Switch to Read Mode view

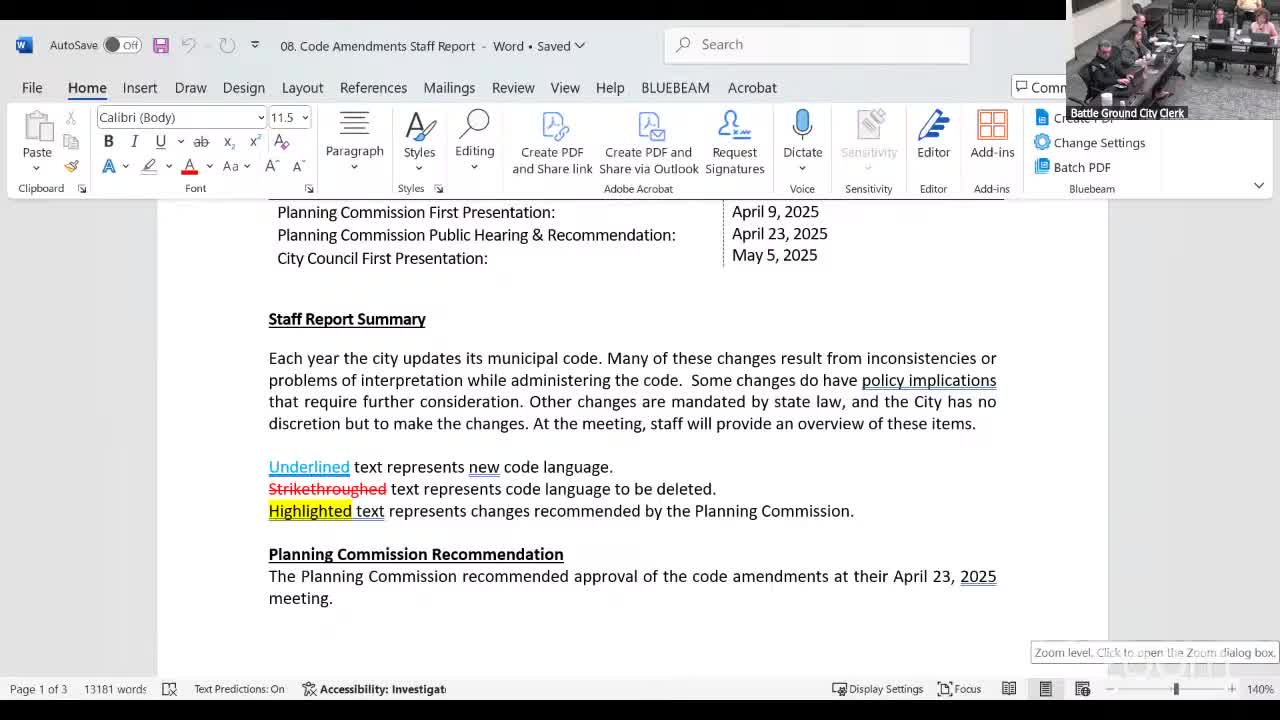point(1009,689)
